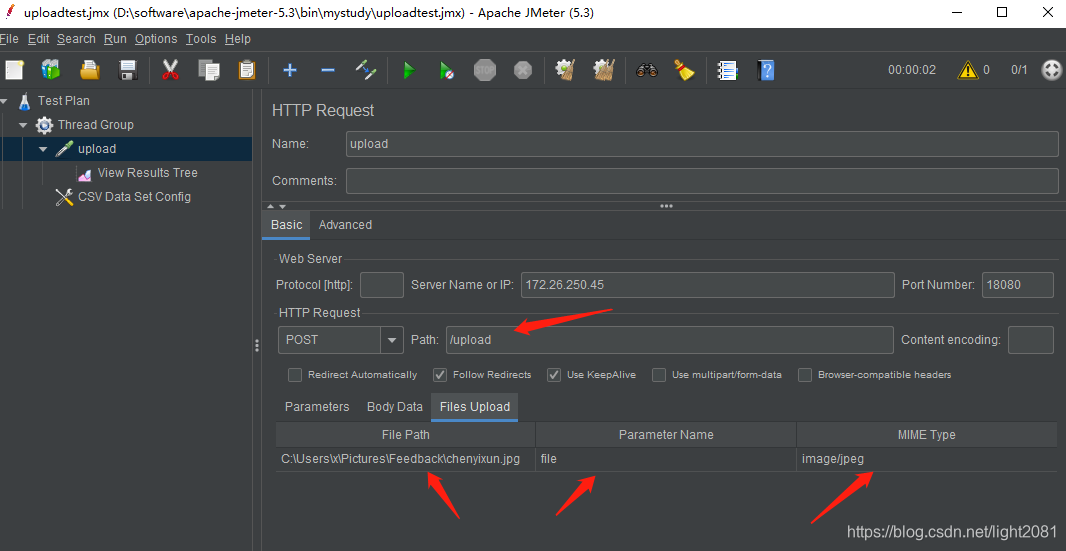Click the Copy toolbar icon

[x=209, y=69]
